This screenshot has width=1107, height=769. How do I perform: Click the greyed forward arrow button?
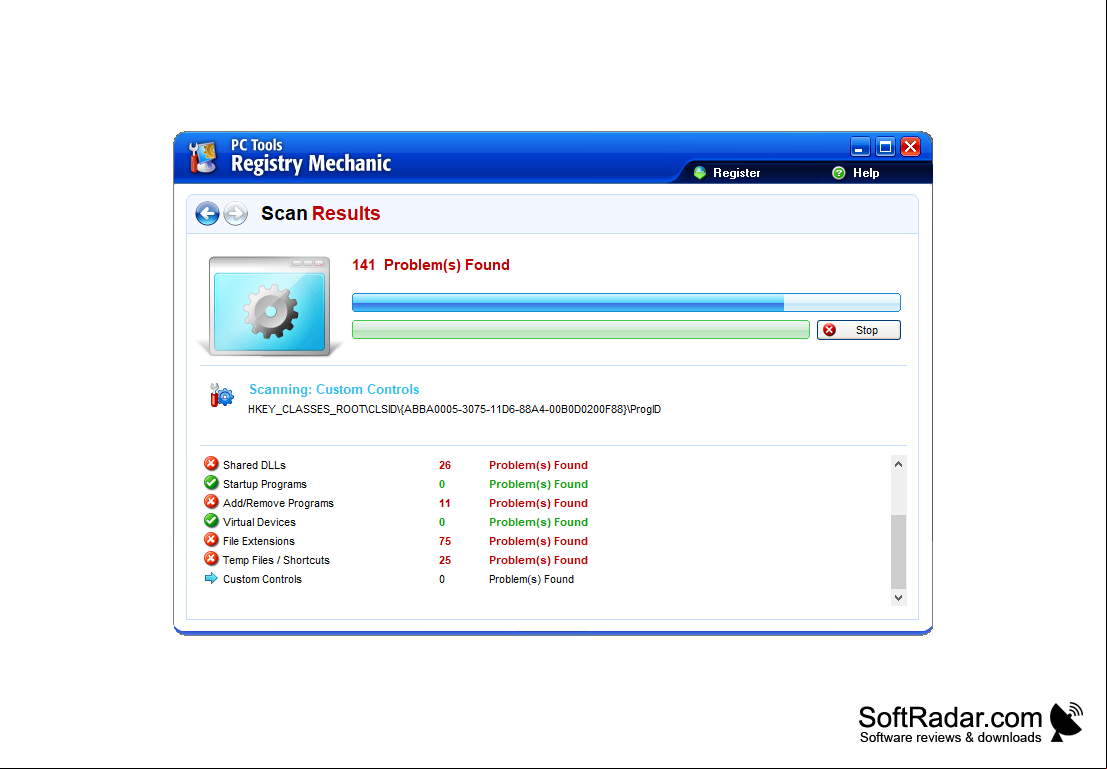pos(236,213)
